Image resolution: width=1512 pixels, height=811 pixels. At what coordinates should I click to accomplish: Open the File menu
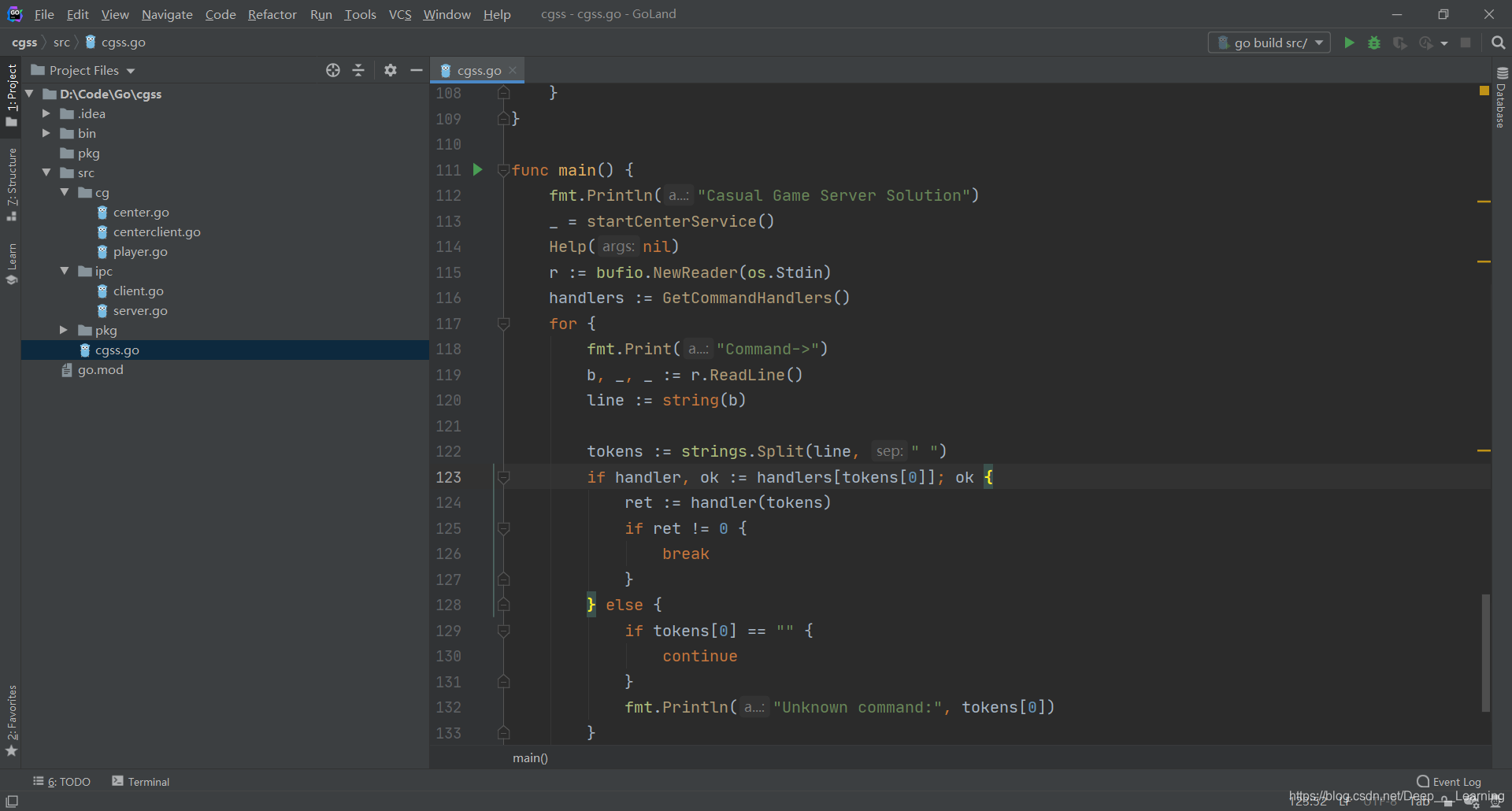click(44, 14)
